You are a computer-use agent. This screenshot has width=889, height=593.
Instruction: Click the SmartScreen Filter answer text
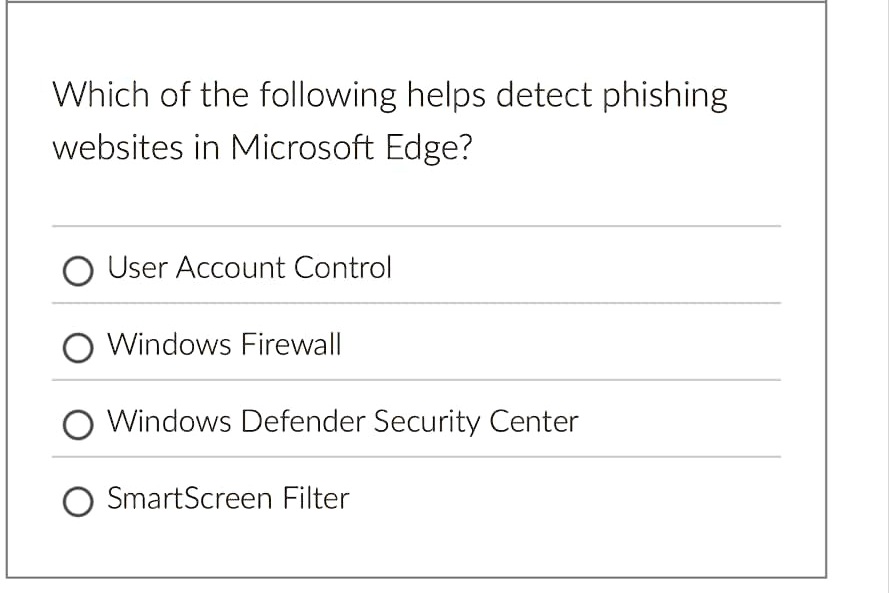(228, 499)
